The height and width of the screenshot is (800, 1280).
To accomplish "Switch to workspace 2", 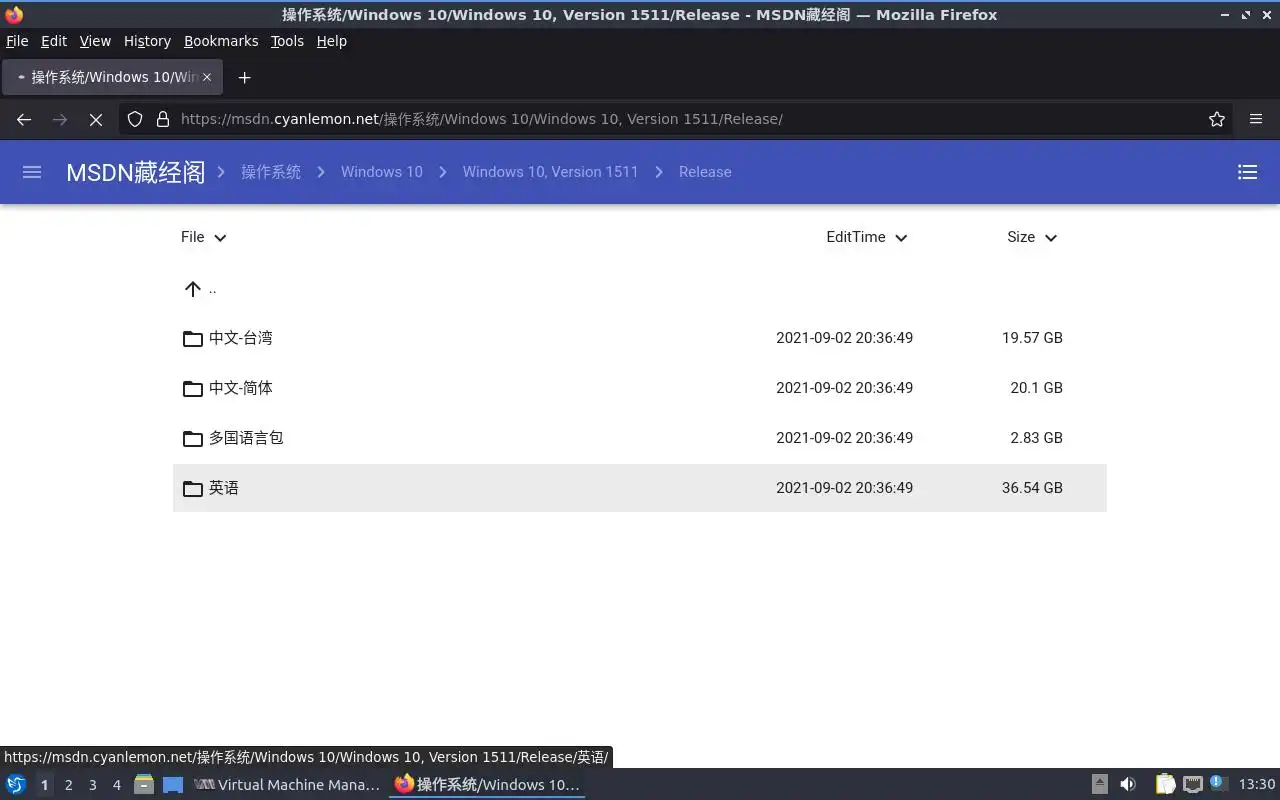I will (x=68, y=785).
